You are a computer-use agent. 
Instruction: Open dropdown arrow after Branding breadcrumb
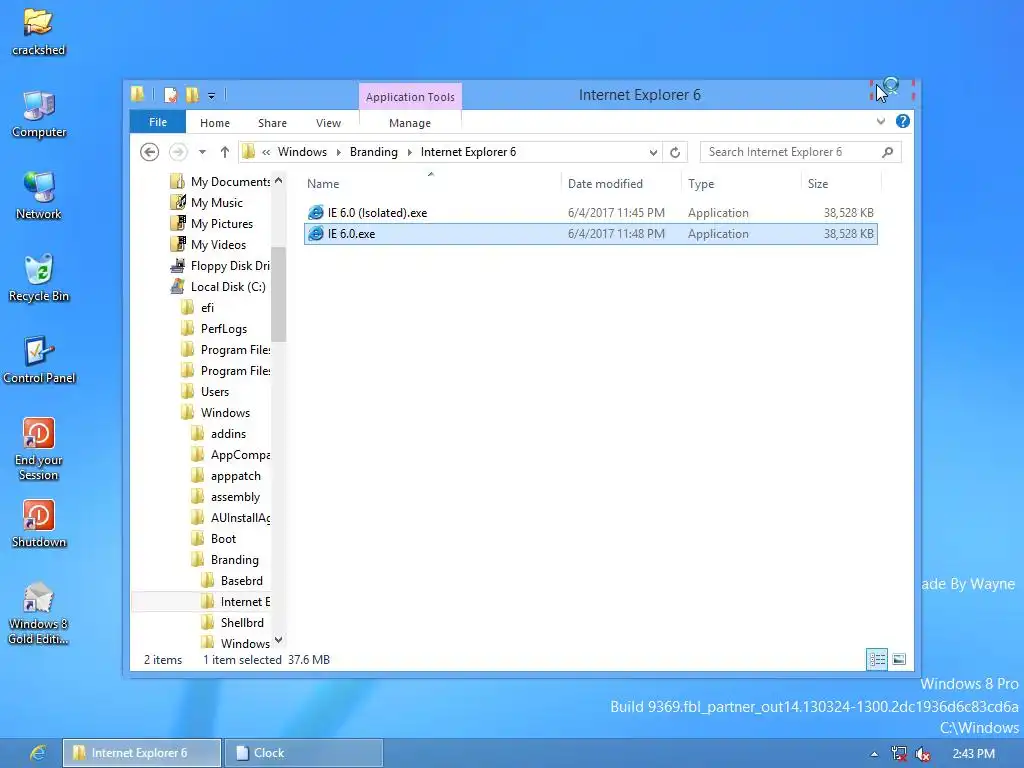click(409, 152)
